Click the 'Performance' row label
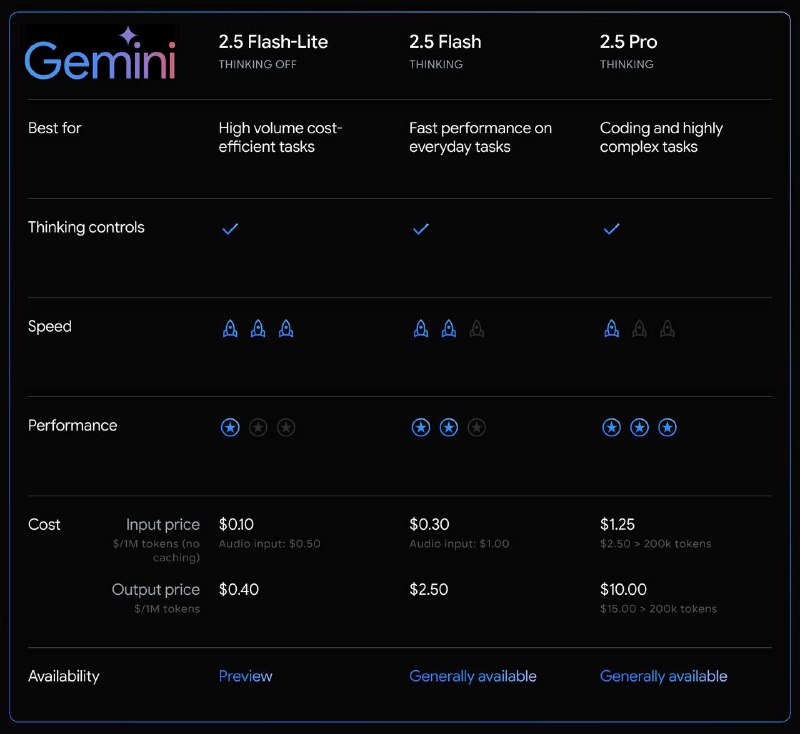 tap(72, 425)
